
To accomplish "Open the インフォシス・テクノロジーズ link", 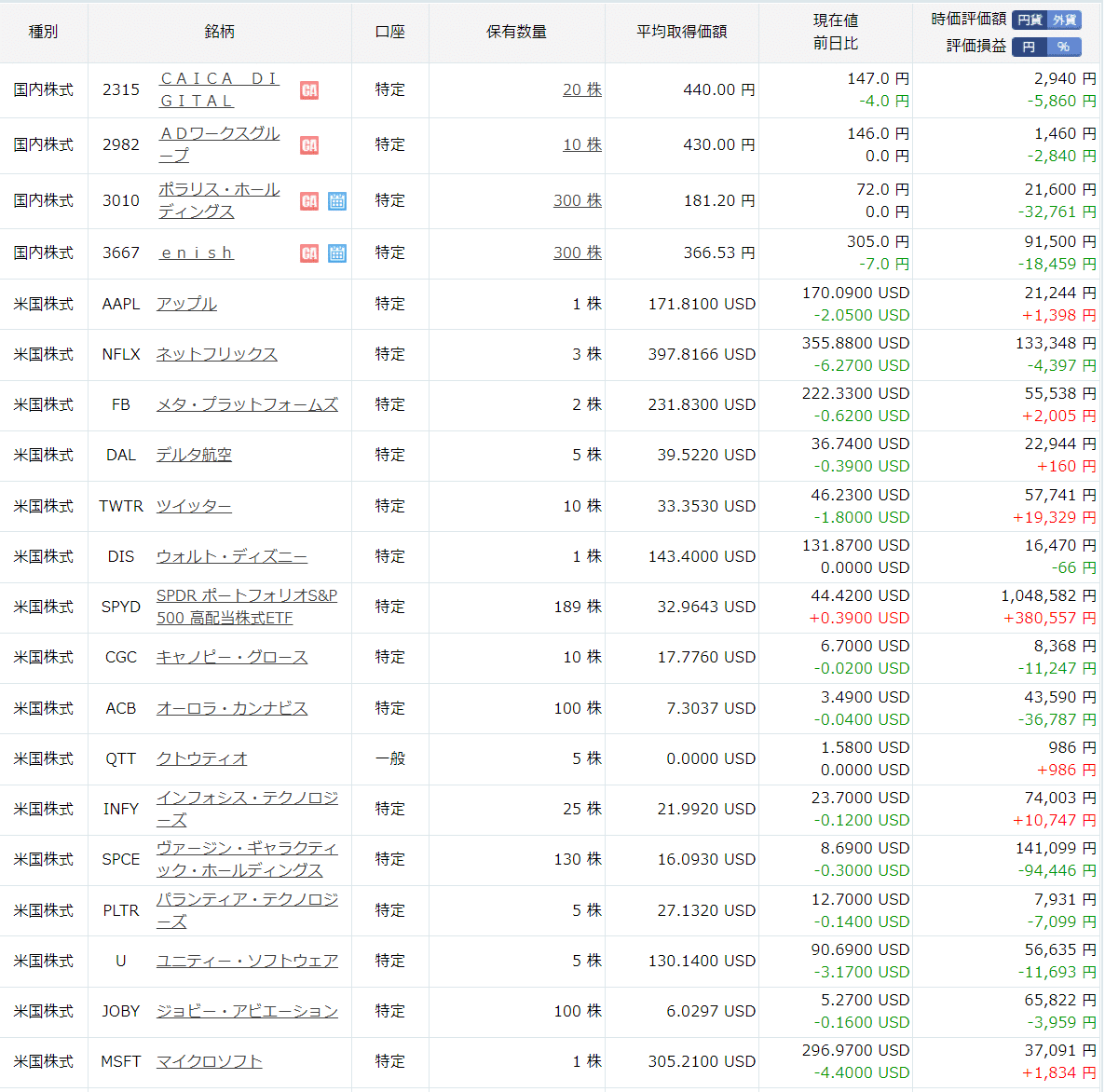I will [247, 809].
